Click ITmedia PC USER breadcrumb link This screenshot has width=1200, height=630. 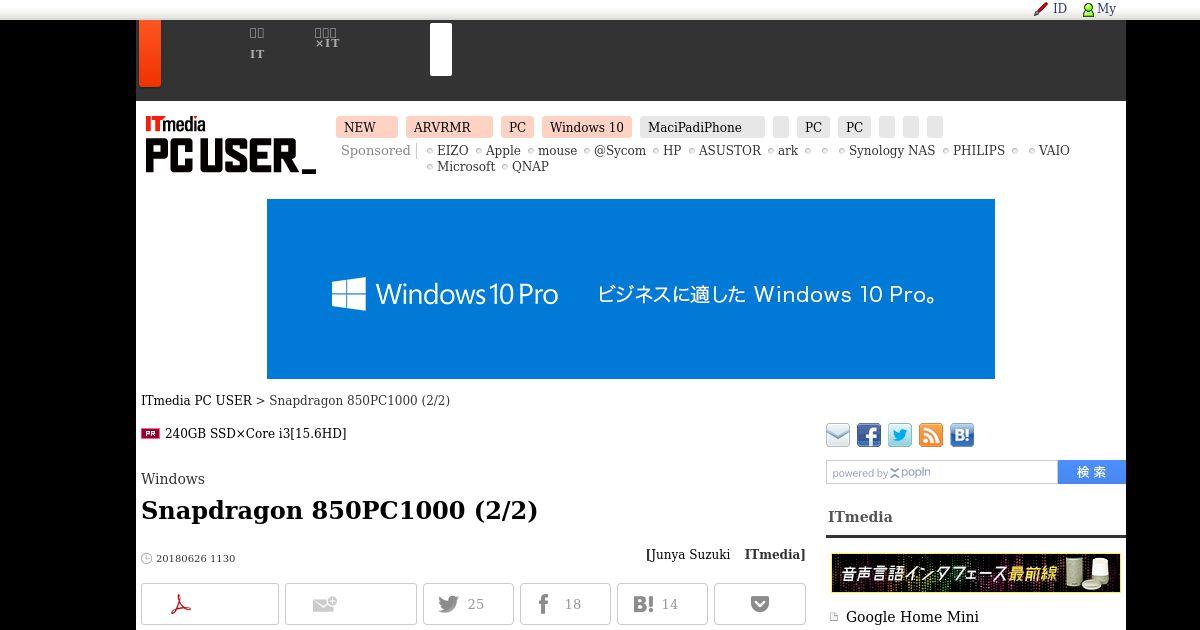(x=197, y=400)
